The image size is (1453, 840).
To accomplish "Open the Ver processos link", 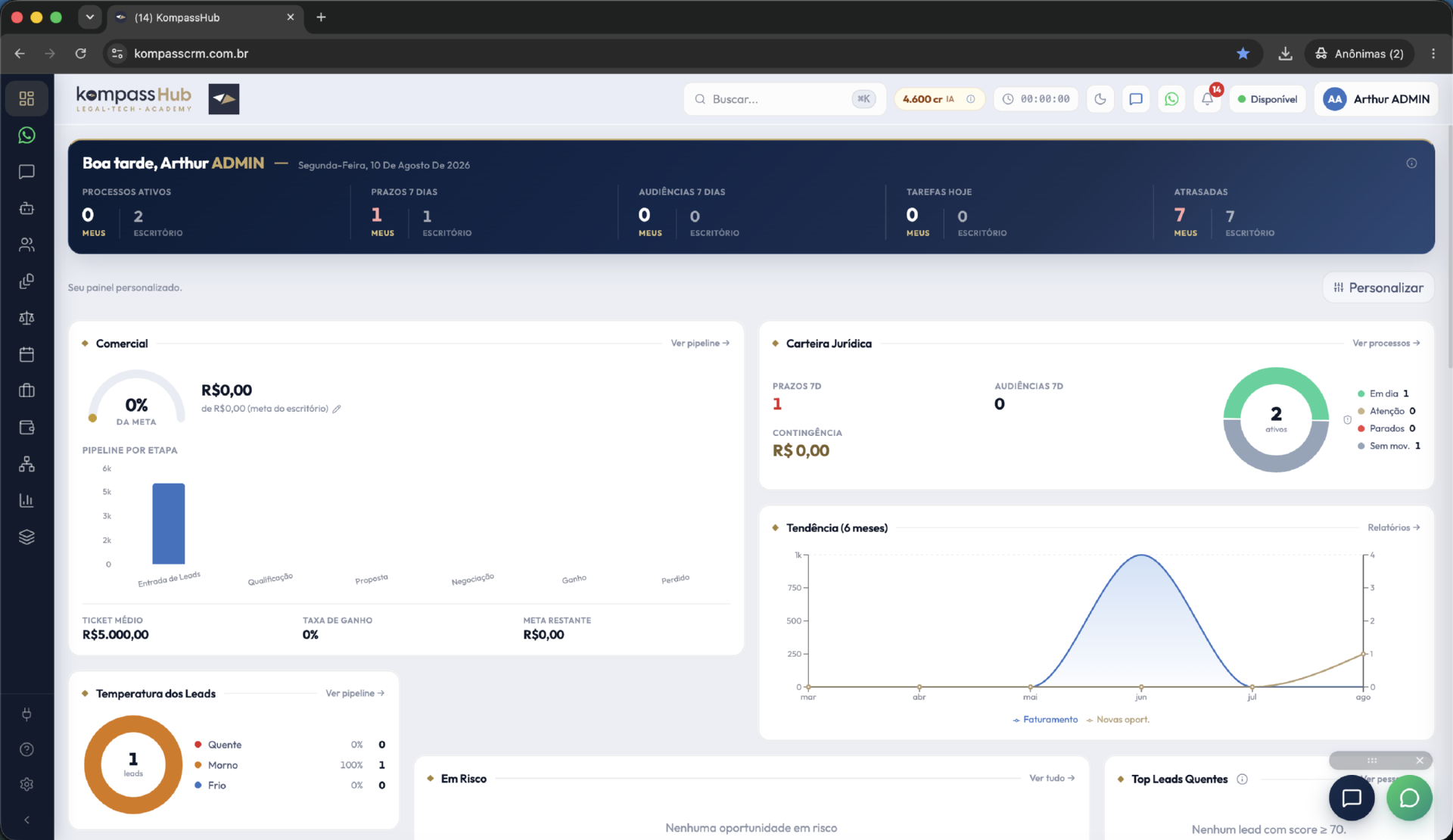I will pos(1386,343).
